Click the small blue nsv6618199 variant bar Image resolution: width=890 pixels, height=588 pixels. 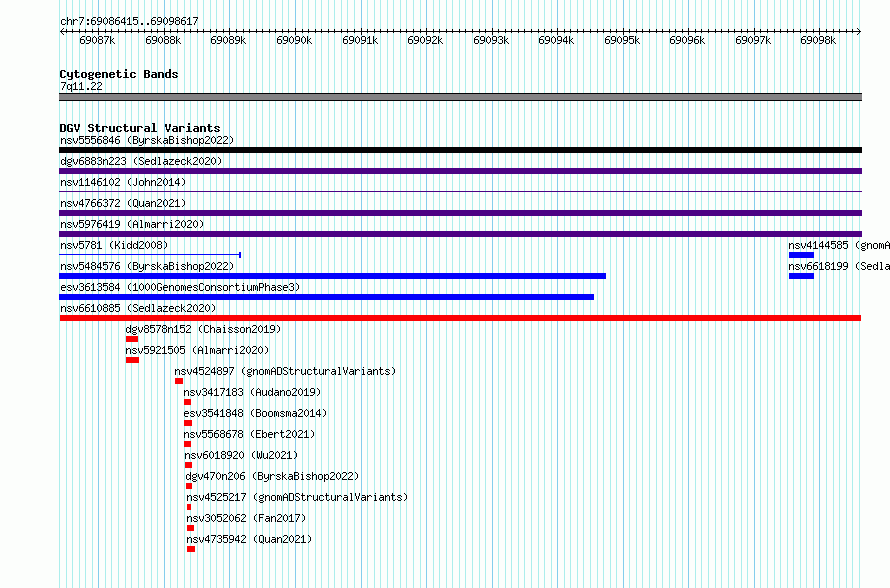[x=801, y=276]
